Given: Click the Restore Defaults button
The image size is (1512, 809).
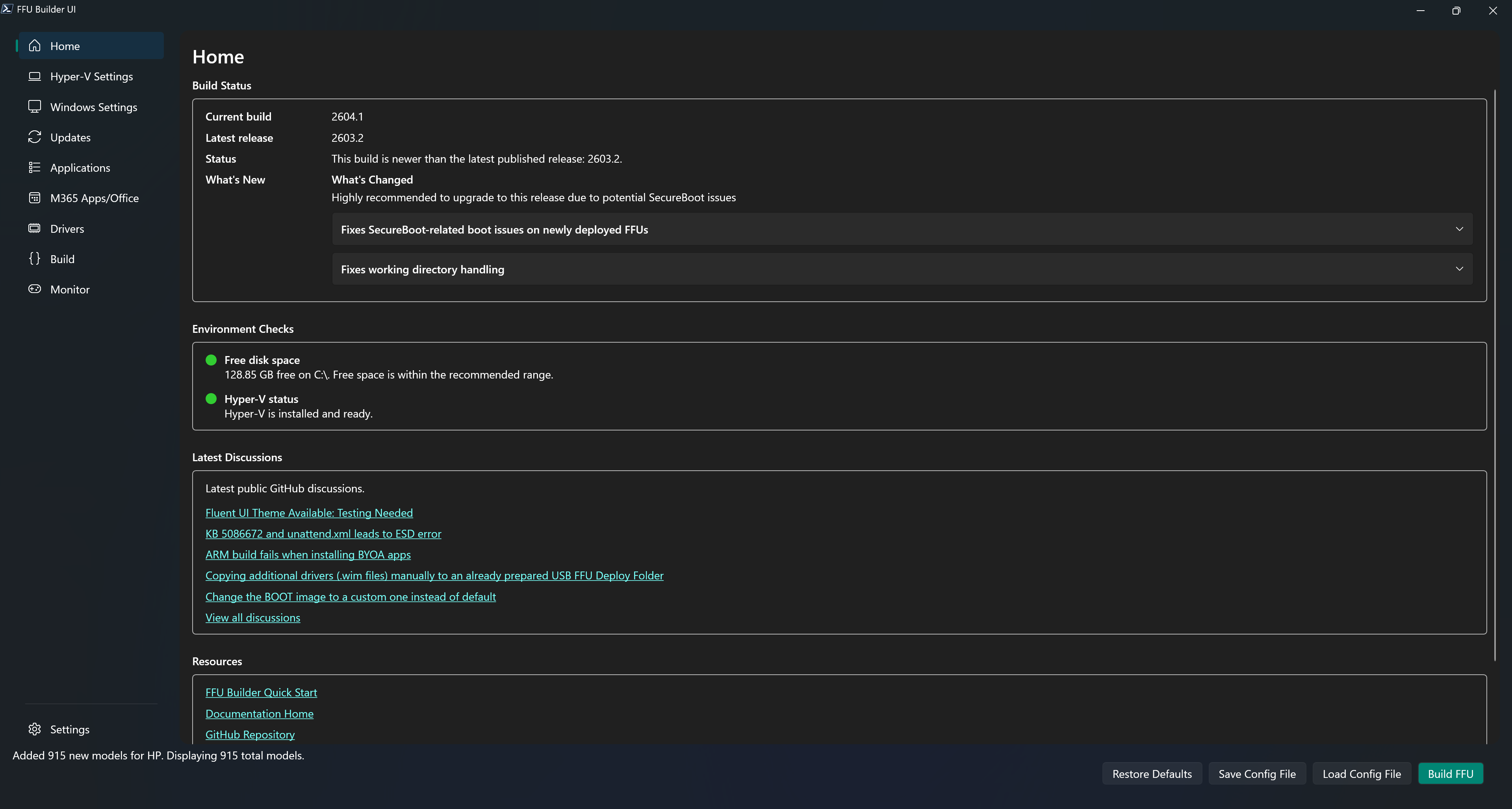Looking at the screenshot, I should (1152, 774).
